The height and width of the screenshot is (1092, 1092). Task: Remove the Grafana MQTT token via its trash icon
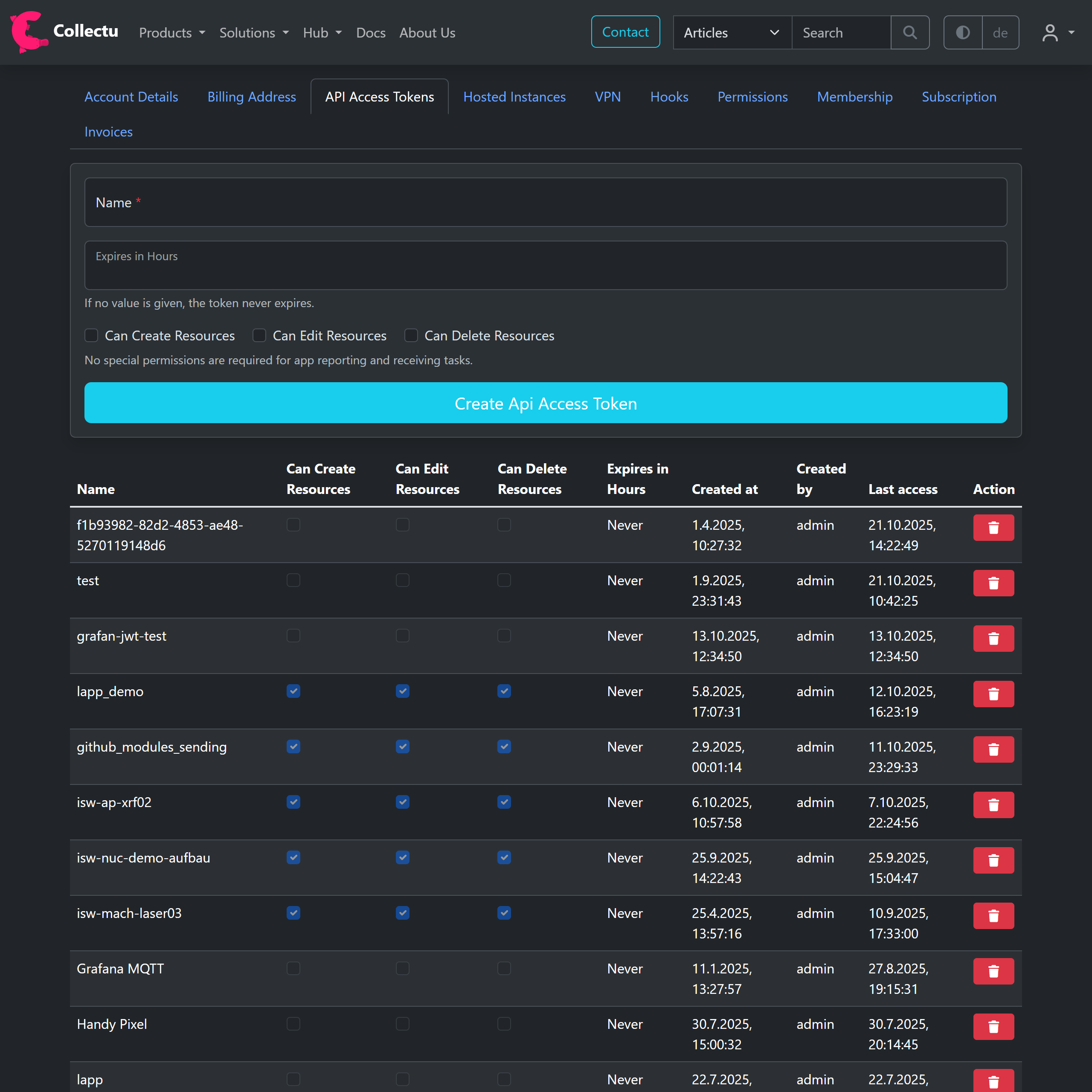click(993, 972)
